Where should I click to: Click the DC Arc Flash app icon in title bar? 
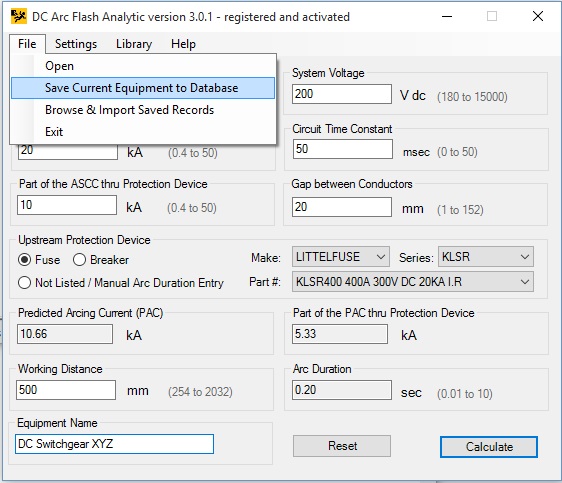[x=18, y=16]
